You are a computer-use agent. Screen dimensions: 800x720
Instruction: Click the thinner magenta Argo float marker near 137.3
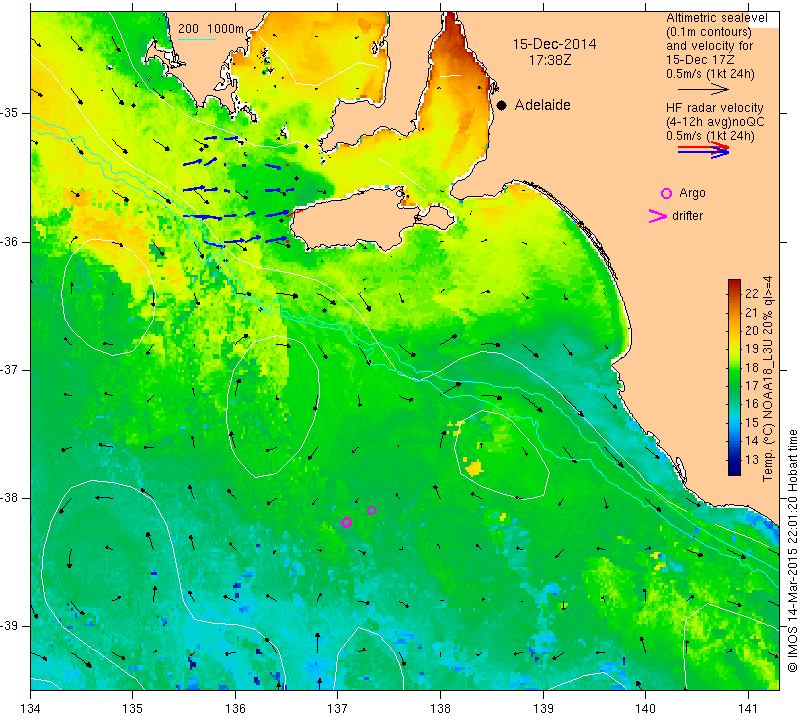(371, 510)
